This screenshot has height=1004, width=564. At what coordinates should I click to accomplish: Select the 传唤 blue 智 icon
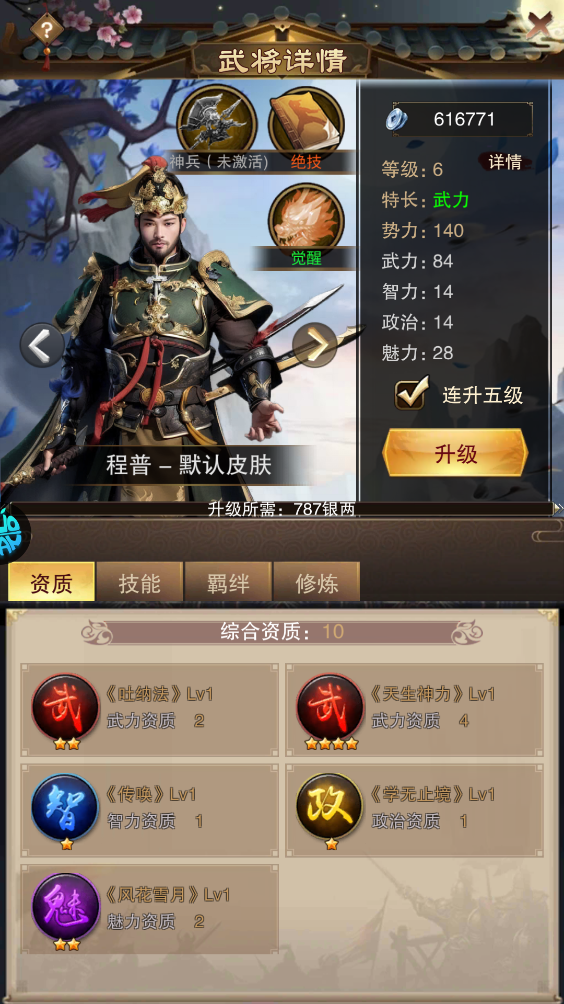(65, 807)
